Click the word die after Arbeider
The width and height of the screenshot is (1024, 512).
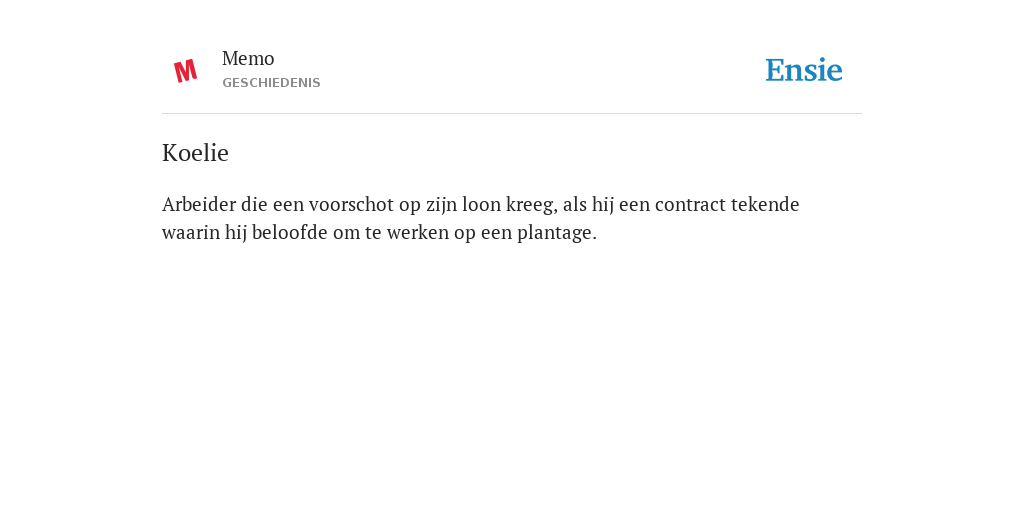pos(254,204)
